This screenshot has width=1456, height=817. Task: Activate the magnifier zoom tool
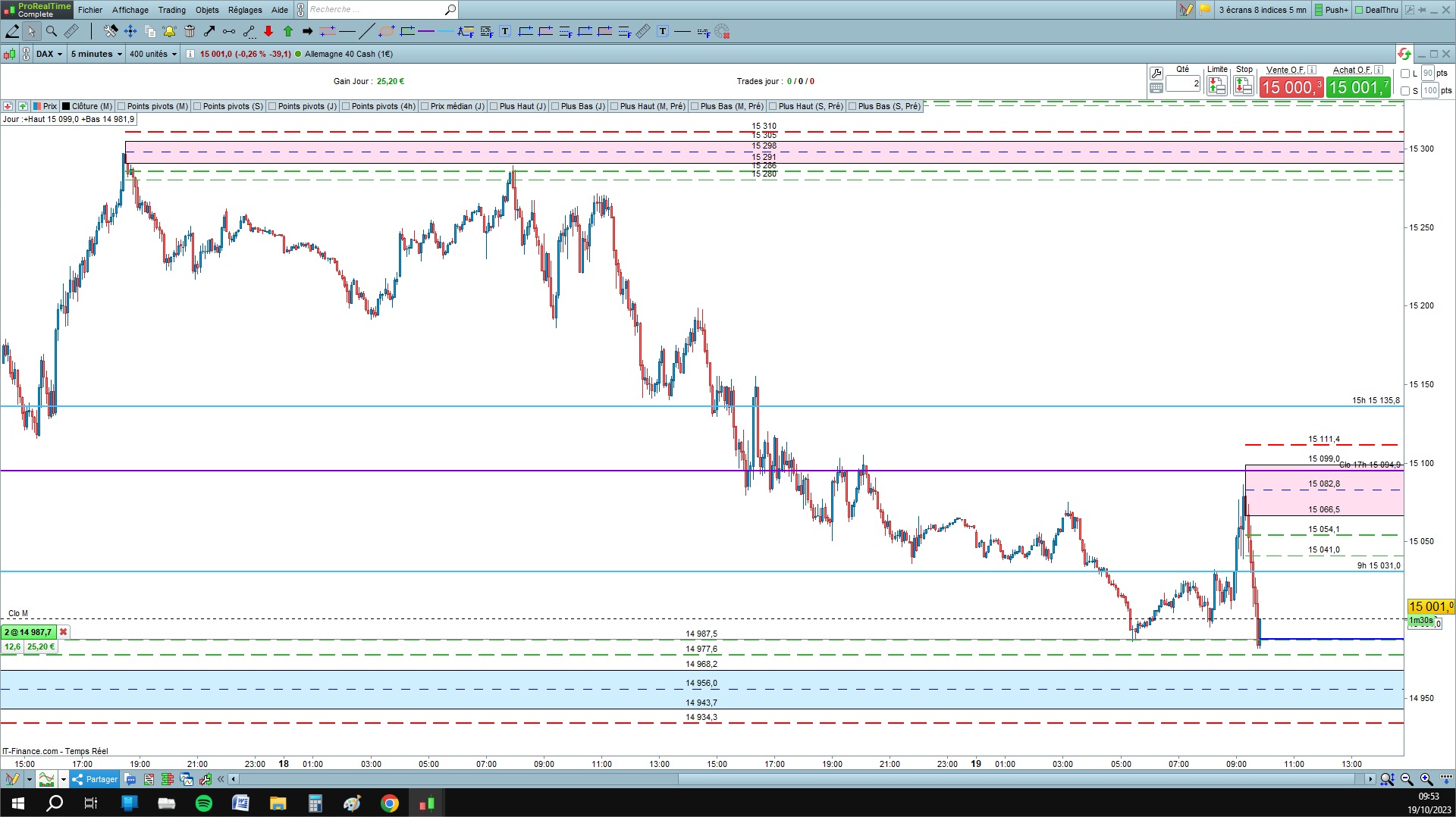[x=52, y=31]
